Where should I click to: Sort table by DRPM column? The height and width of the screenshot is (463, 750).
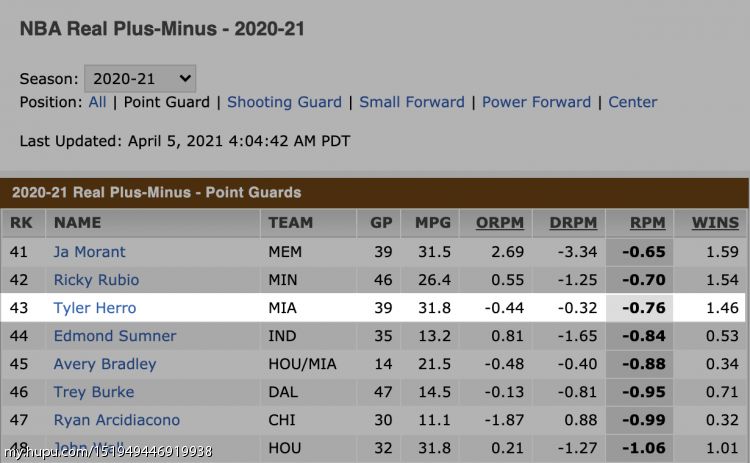[573, 222]
